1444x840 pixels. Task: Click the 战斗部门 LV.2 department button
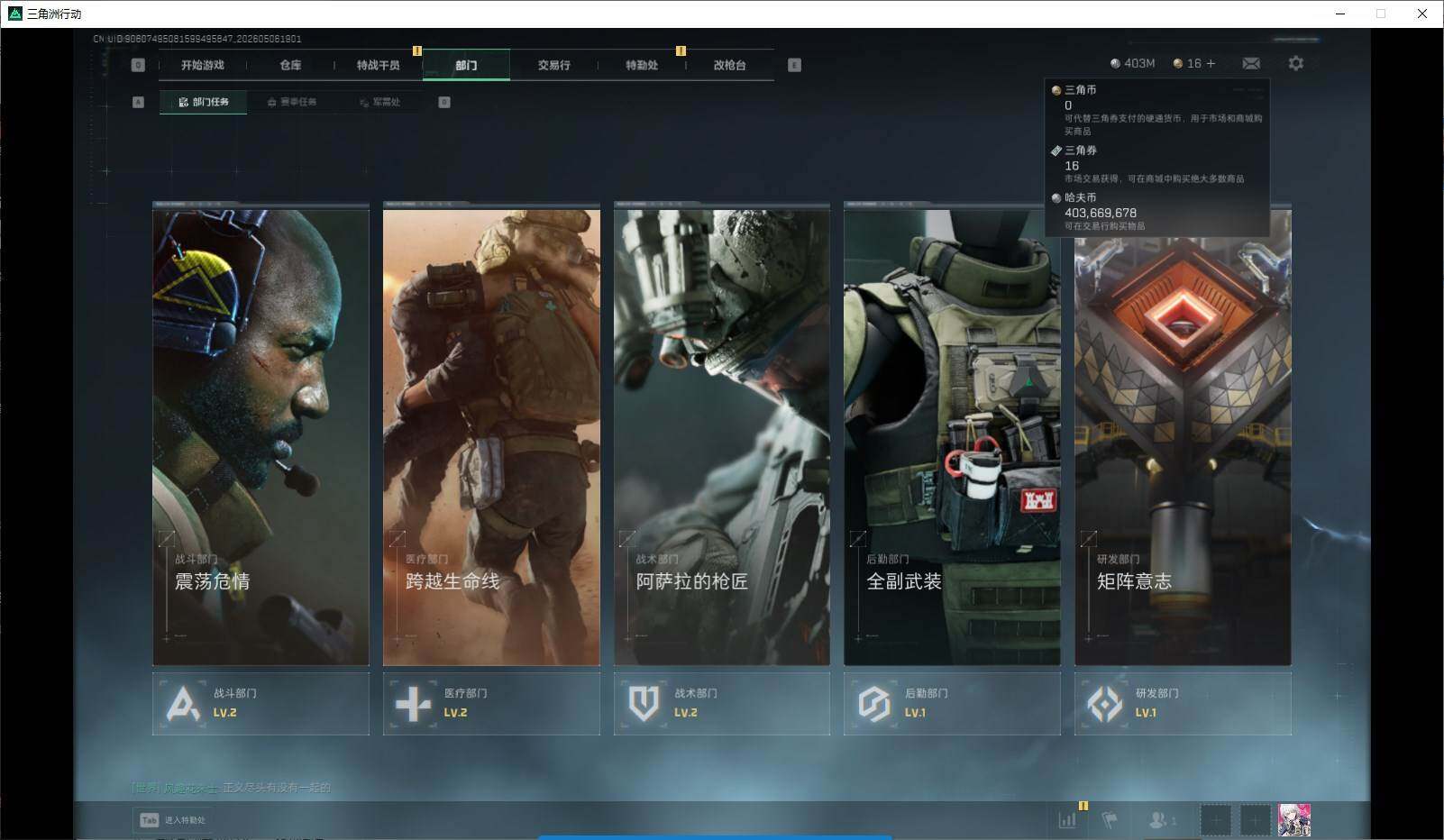tap(260, 703)
